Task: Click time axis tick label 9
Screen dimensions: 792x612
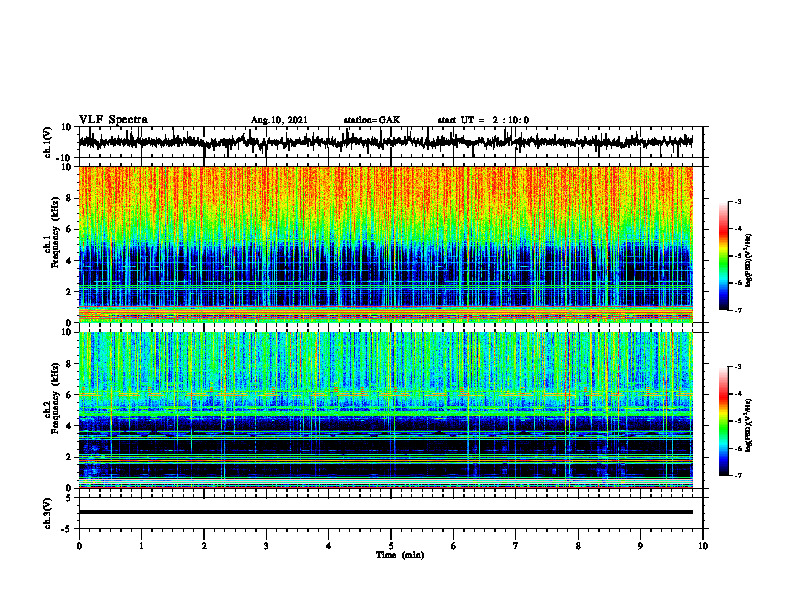Action: pyautogui.click(x=640, y=546)
